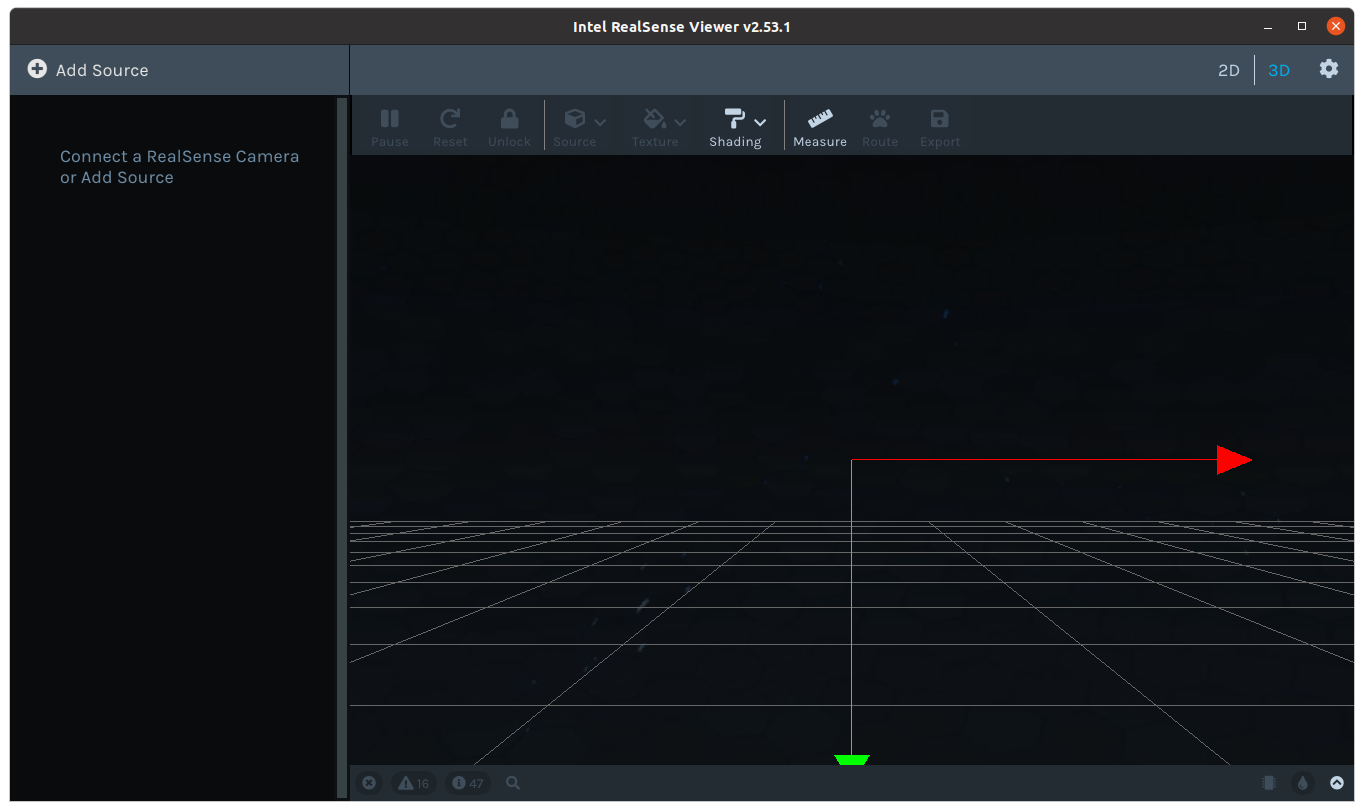Switch to 2D view
Viewport: 1364px width, 811px height.
[1228, 70]
